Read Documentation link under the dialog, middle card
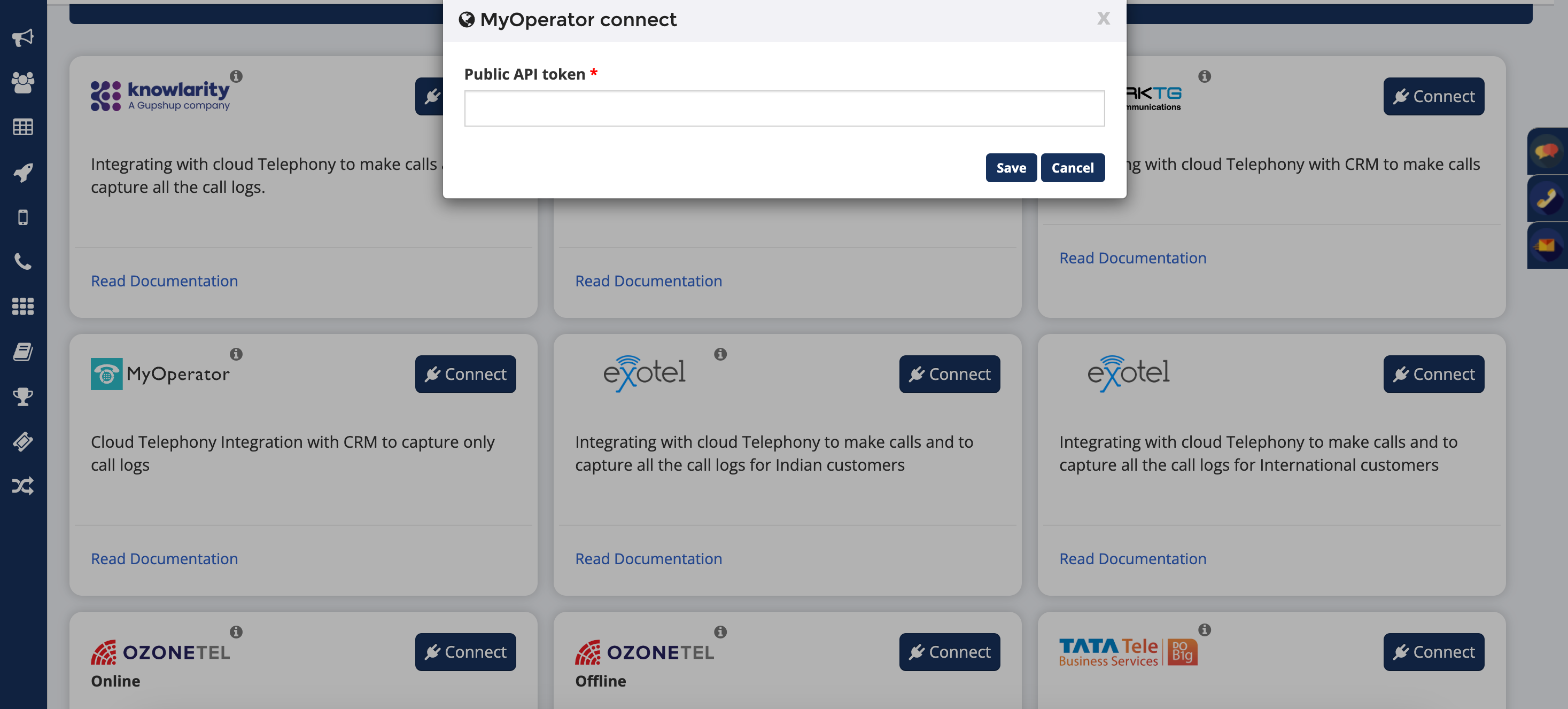 pos(648,281)
